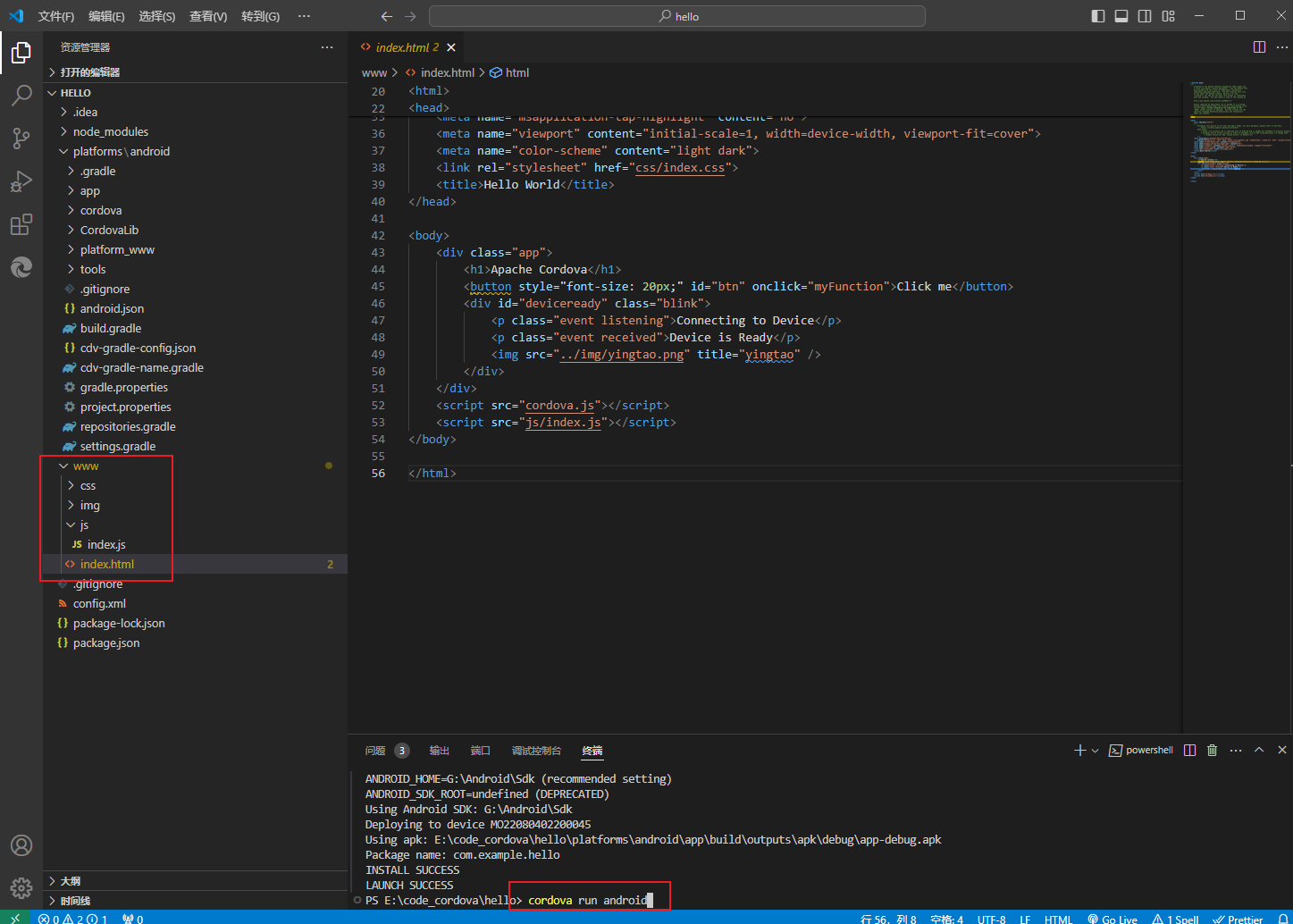This screenshot has width=1293, height=924.
Task: Toggle the bottom panel layout icon
Action: 1121,16
